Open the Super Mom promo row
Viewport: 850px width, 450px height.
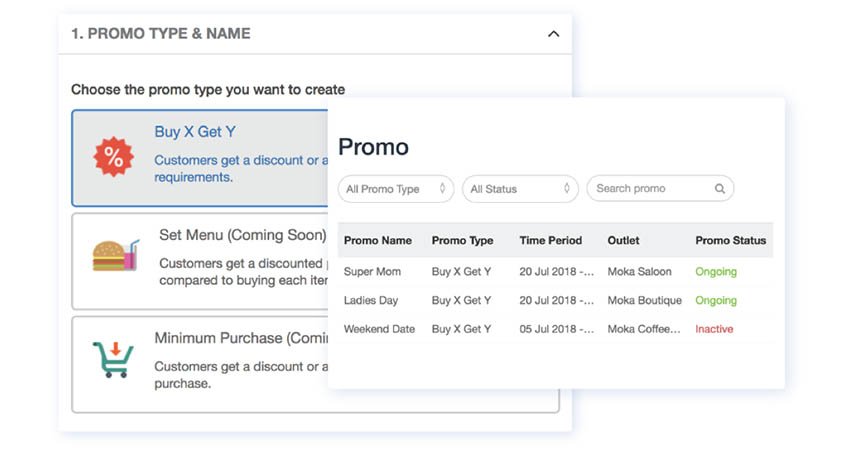371,272
